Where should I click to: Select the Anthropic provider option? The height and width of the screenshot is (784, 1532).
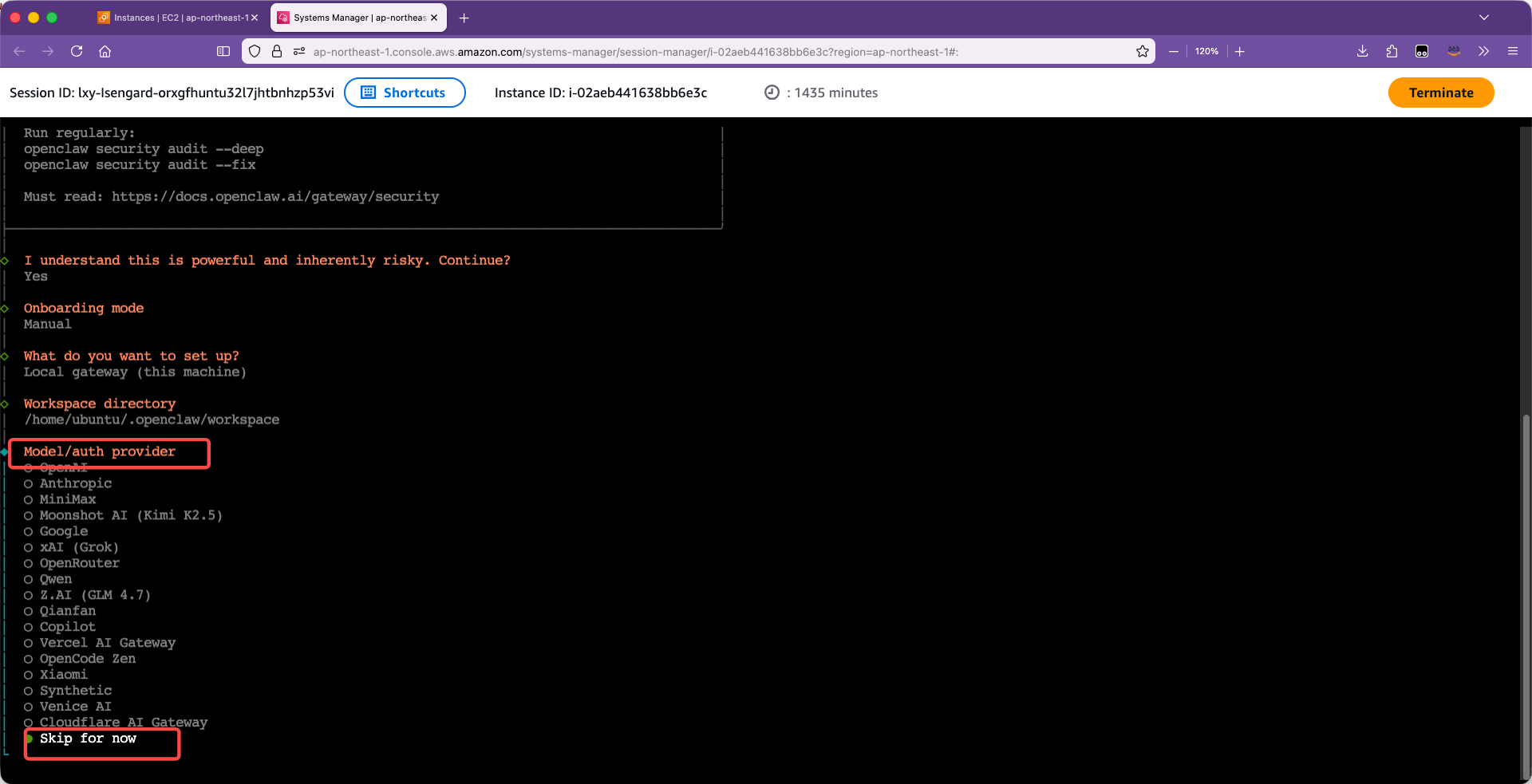(75, 483)
